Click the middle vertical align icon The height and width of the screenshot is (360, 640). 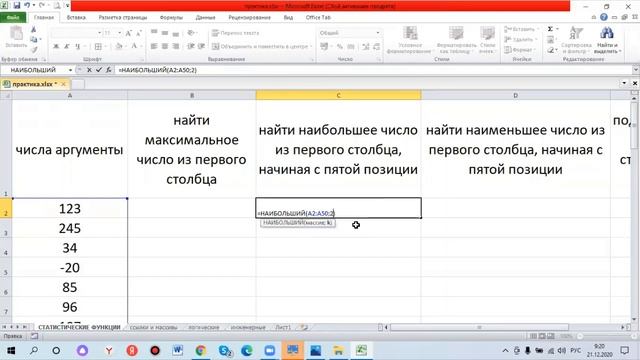click(x=164, y=33)
